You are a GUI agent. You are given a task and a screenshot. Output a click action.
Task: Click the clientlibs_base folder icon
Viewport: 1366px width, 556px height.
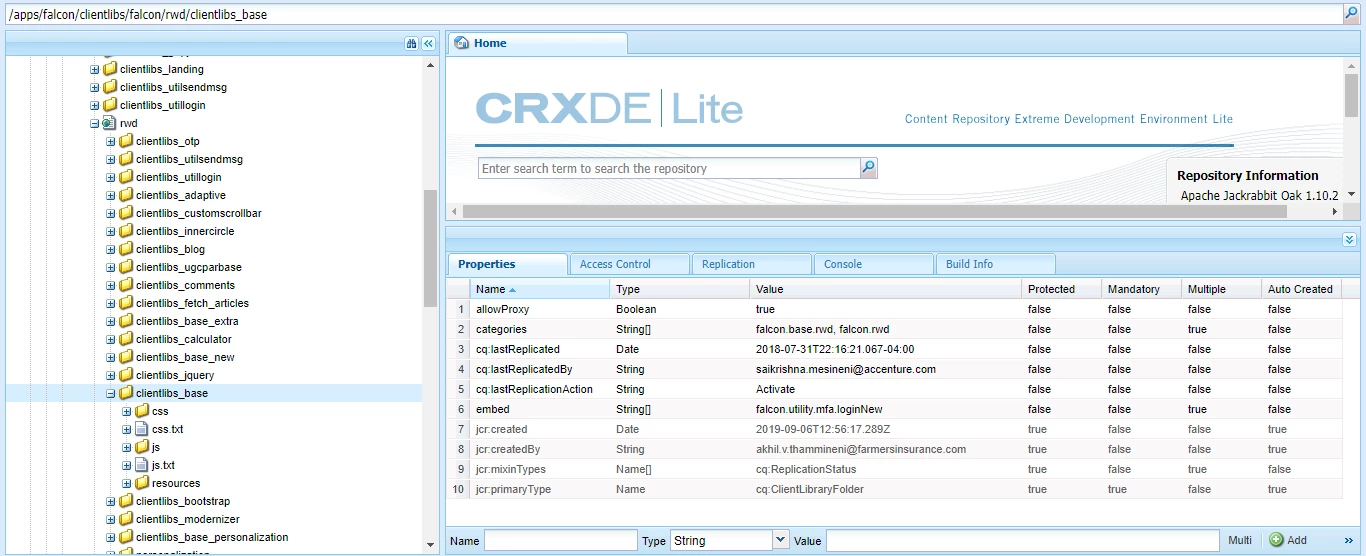point(126,393)
